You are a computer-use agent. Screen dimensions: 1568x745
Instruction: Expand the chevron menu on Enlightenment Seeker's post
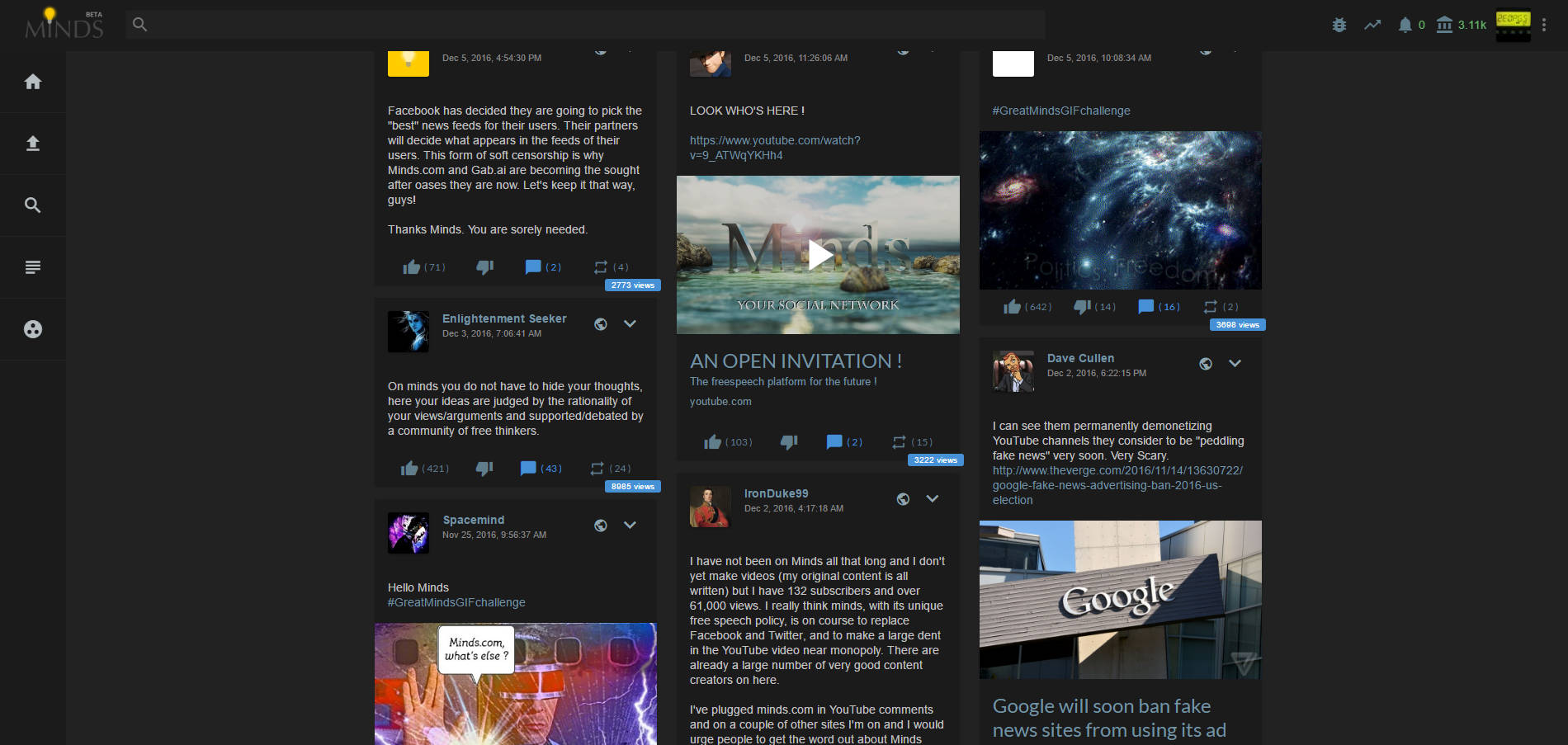click(630, 324)
